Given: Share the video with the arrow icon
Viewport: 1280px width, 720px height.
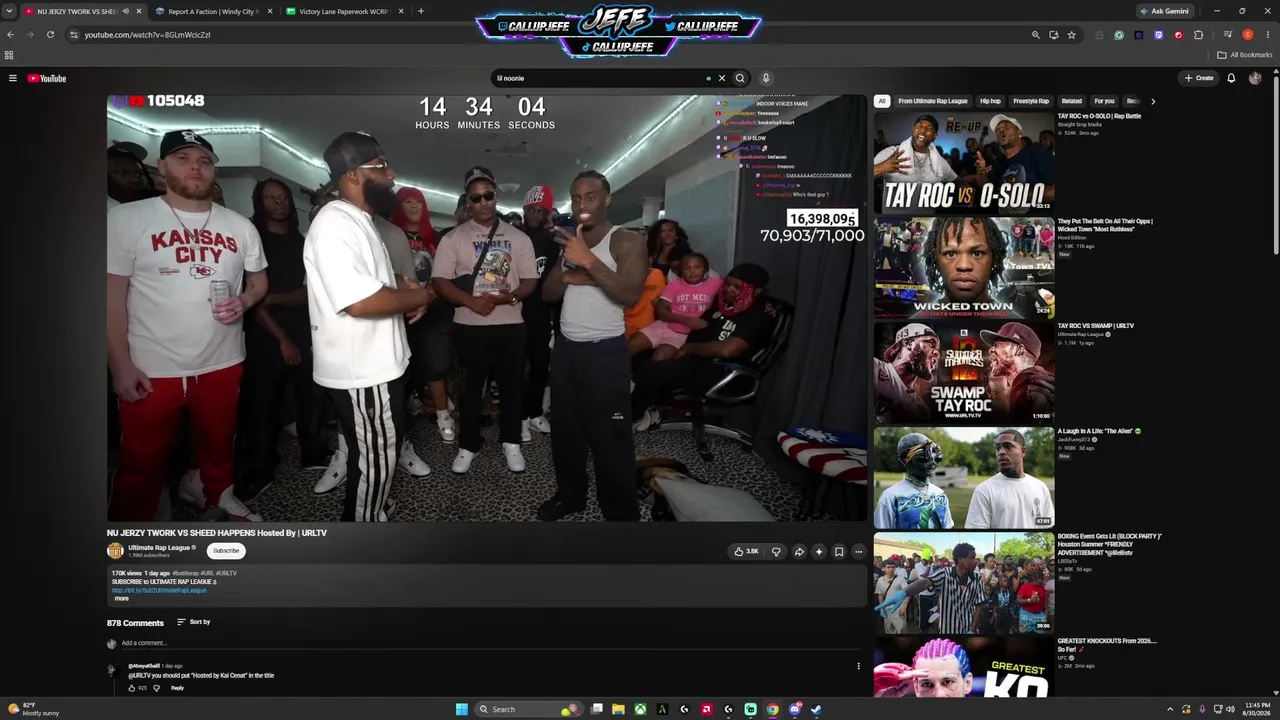Looking at the screenshot, I should click(799, 551).
